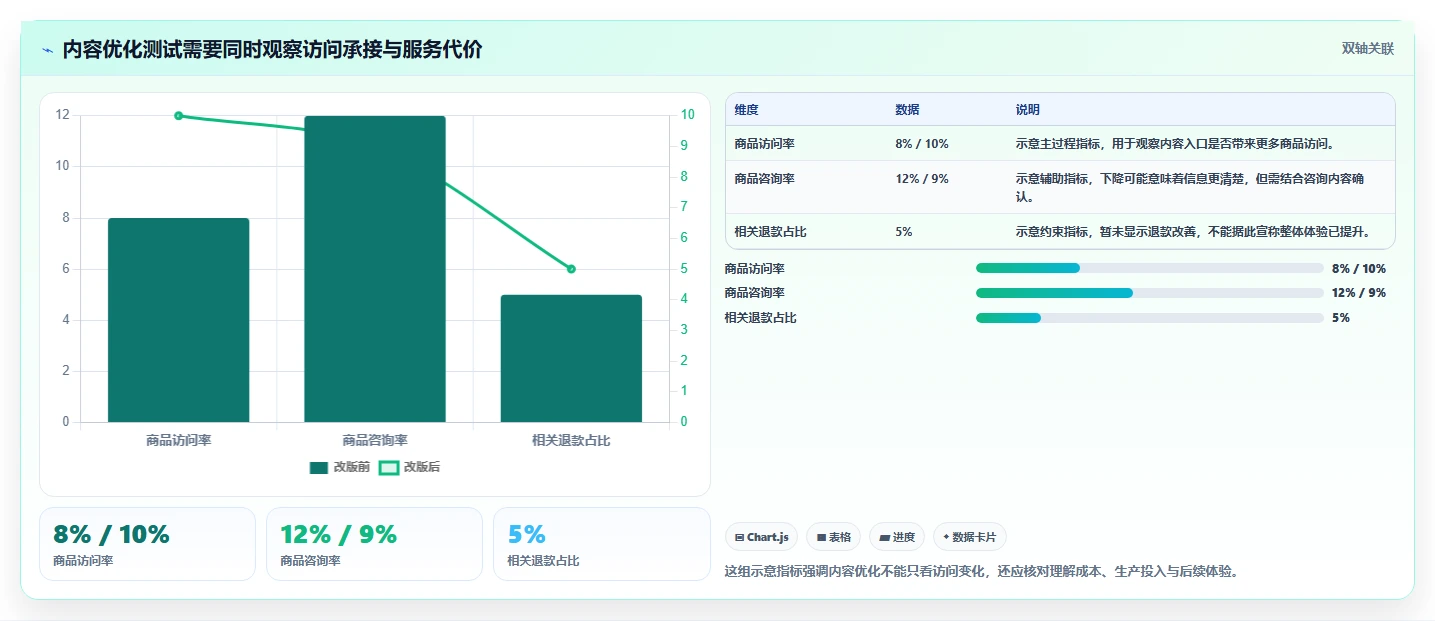Click the 相关退款占比 bar in chart
The image size is (1435, 621).
pos(571,358)
